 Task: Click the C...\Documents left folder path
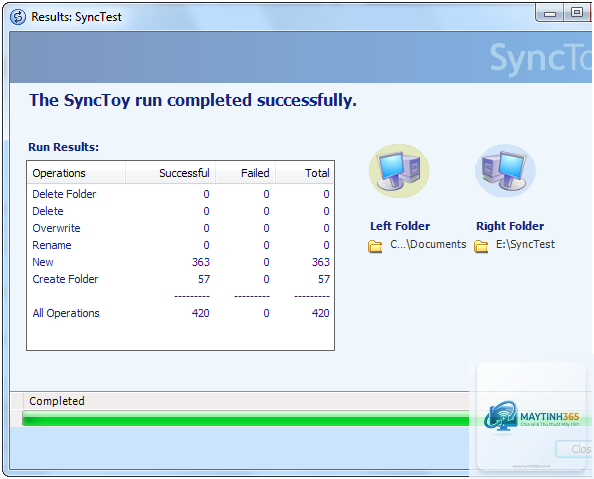428,244
